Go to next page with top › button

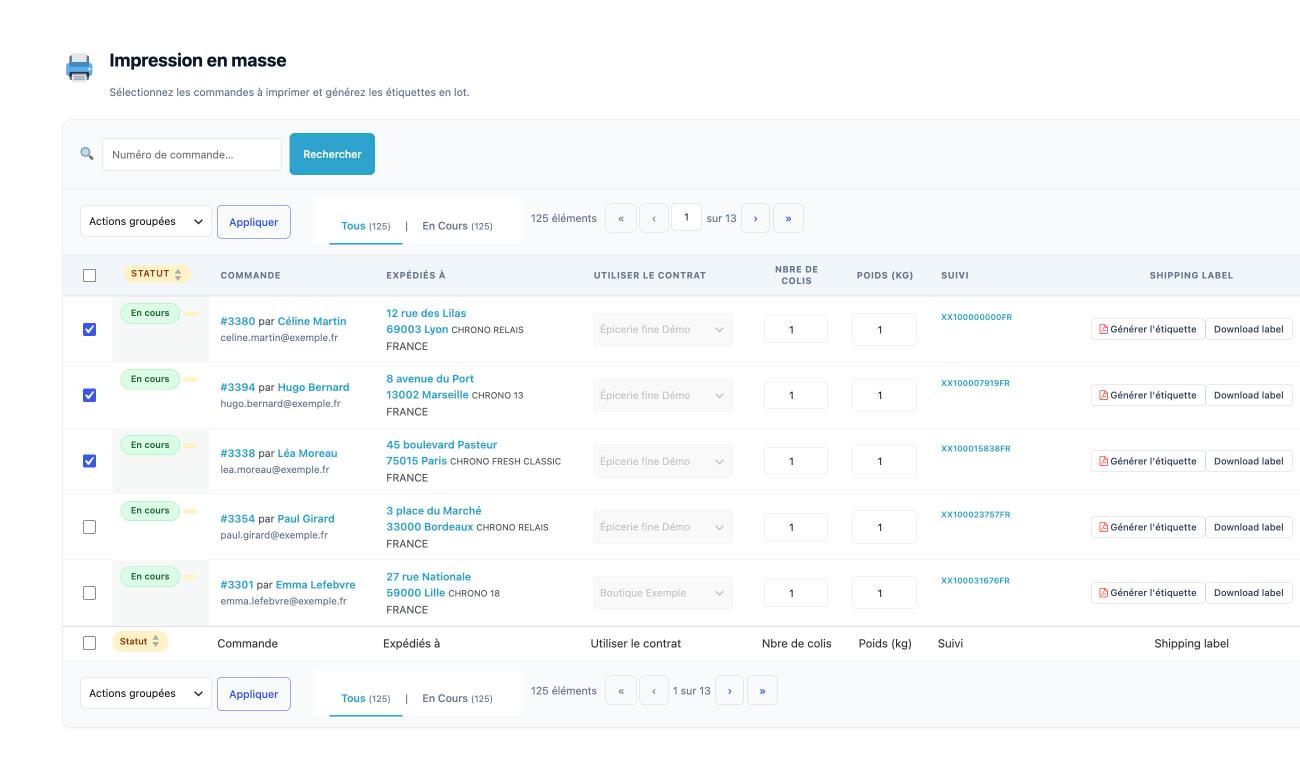click(755, 218)
